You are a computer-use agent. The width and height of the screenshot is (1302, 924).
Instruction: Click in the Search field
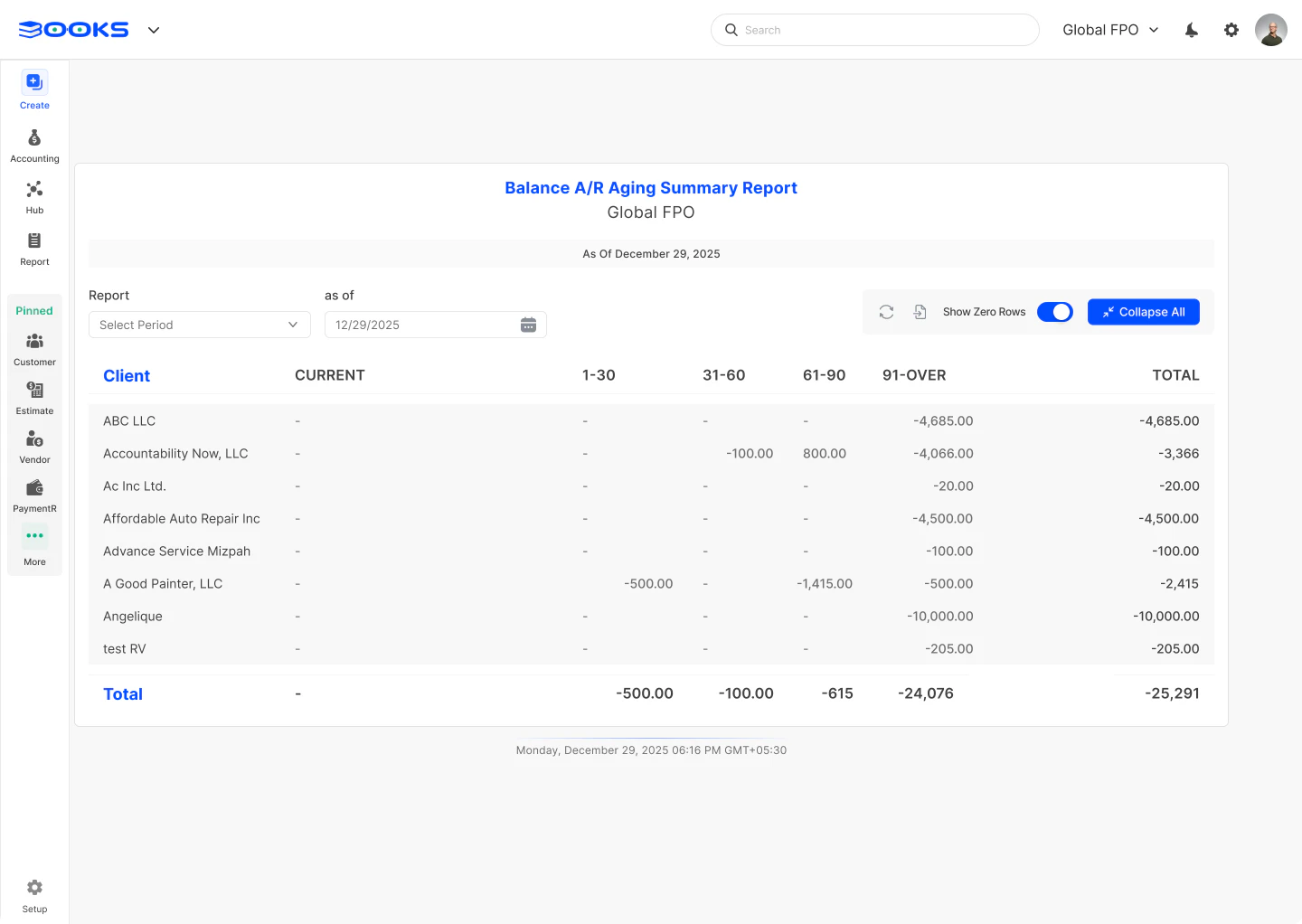(x=875, y=30)
